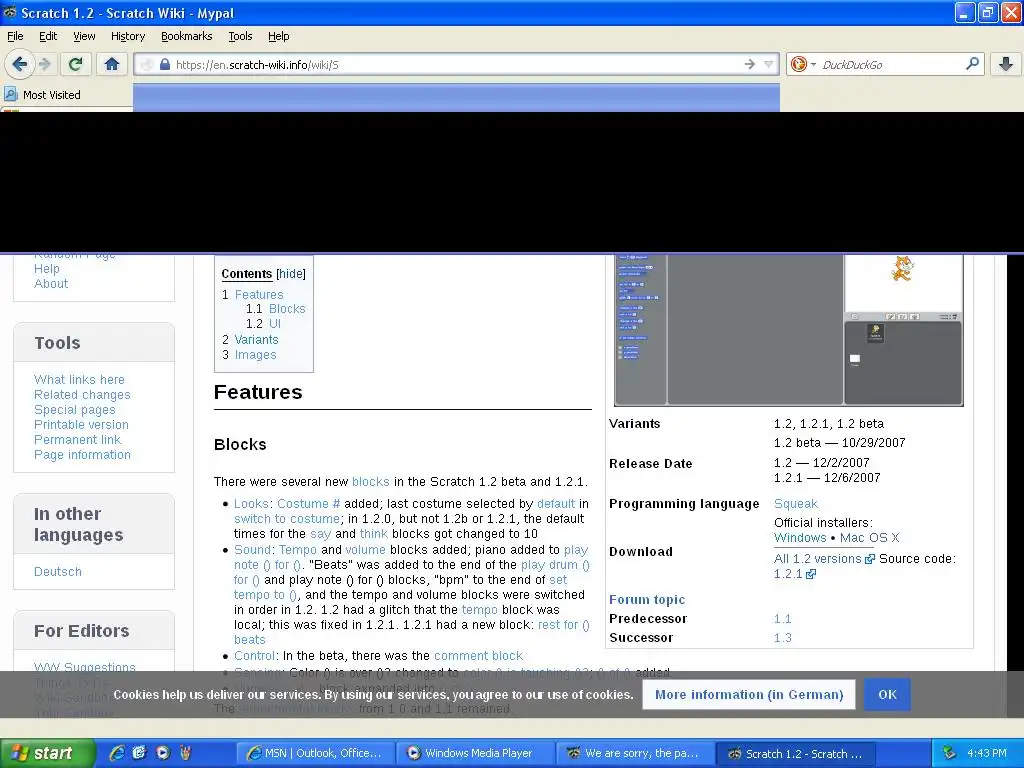
Task: Open the blocks link in intro sentence
Action: click(x=370, y=481)
